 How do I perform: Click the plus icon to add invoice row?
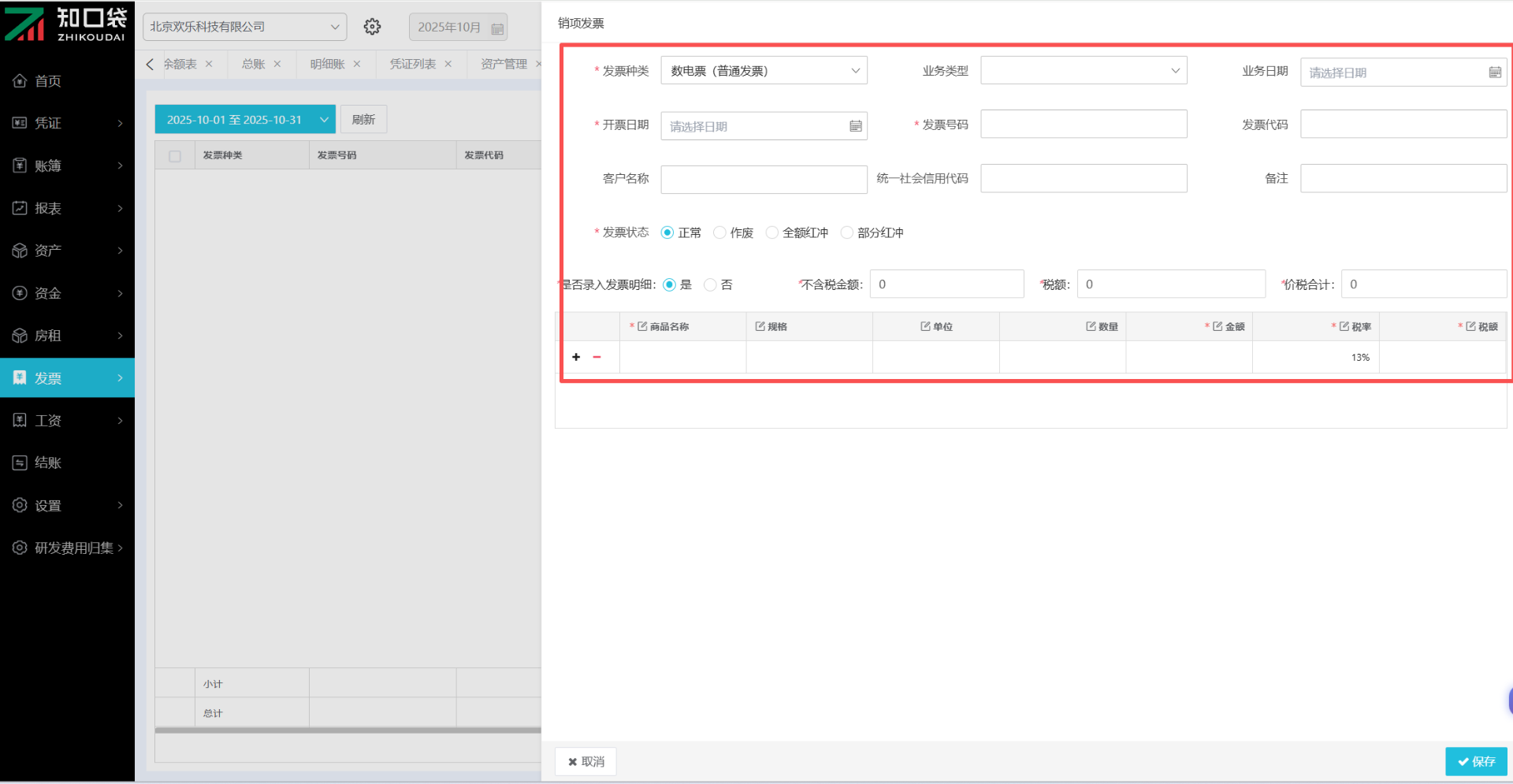pos(576,357)
